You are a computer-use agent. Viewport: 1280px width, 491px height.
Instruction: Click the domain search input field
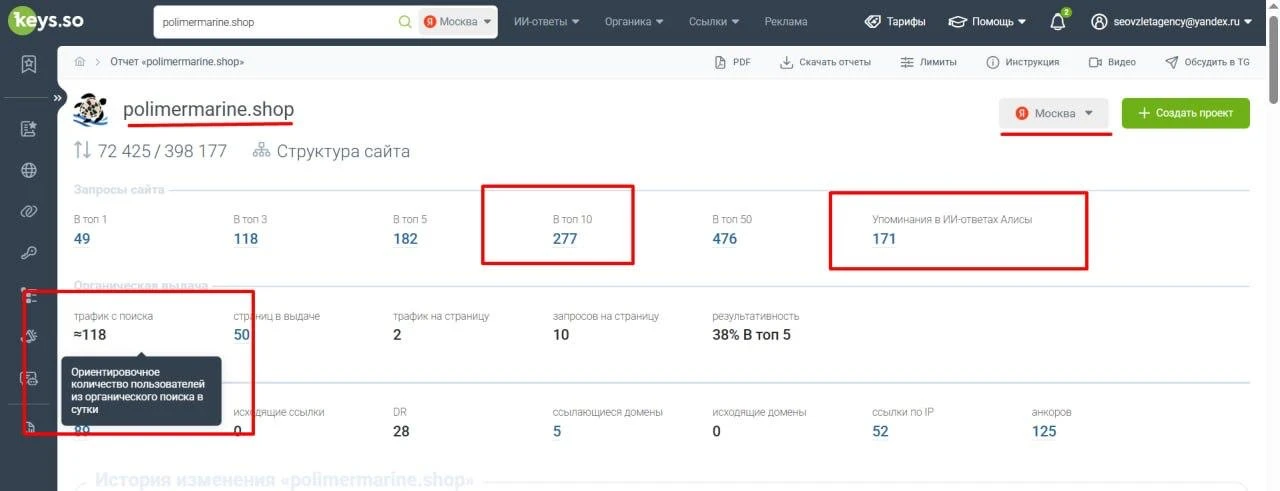[275, 22]
